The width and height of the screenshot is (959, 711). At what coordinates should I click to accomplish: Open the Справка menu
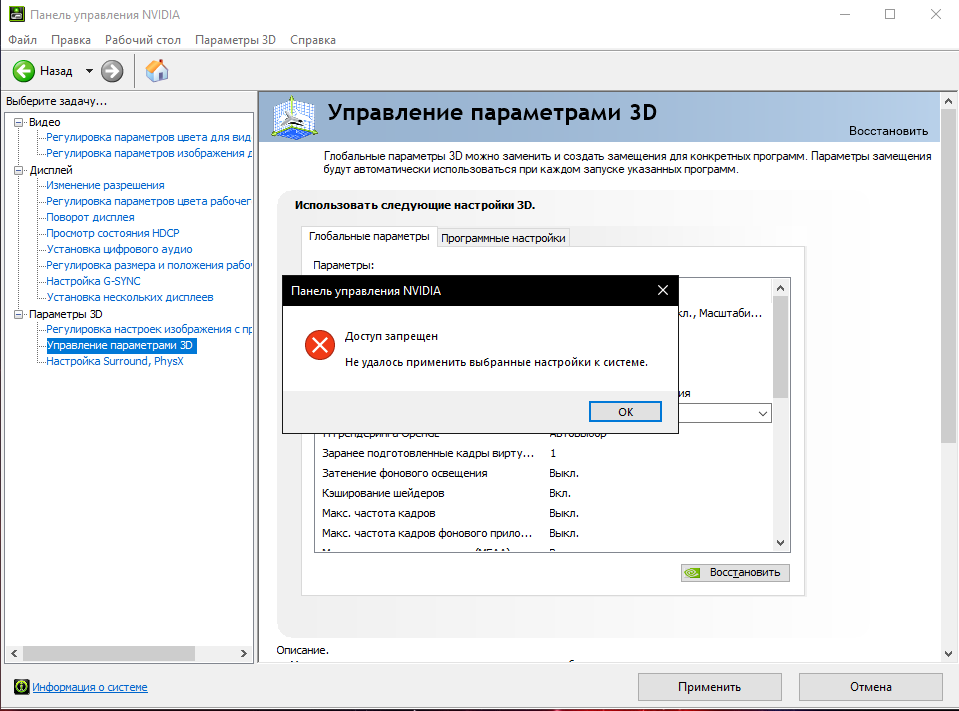pyautogui.click(x=313, y=40)
